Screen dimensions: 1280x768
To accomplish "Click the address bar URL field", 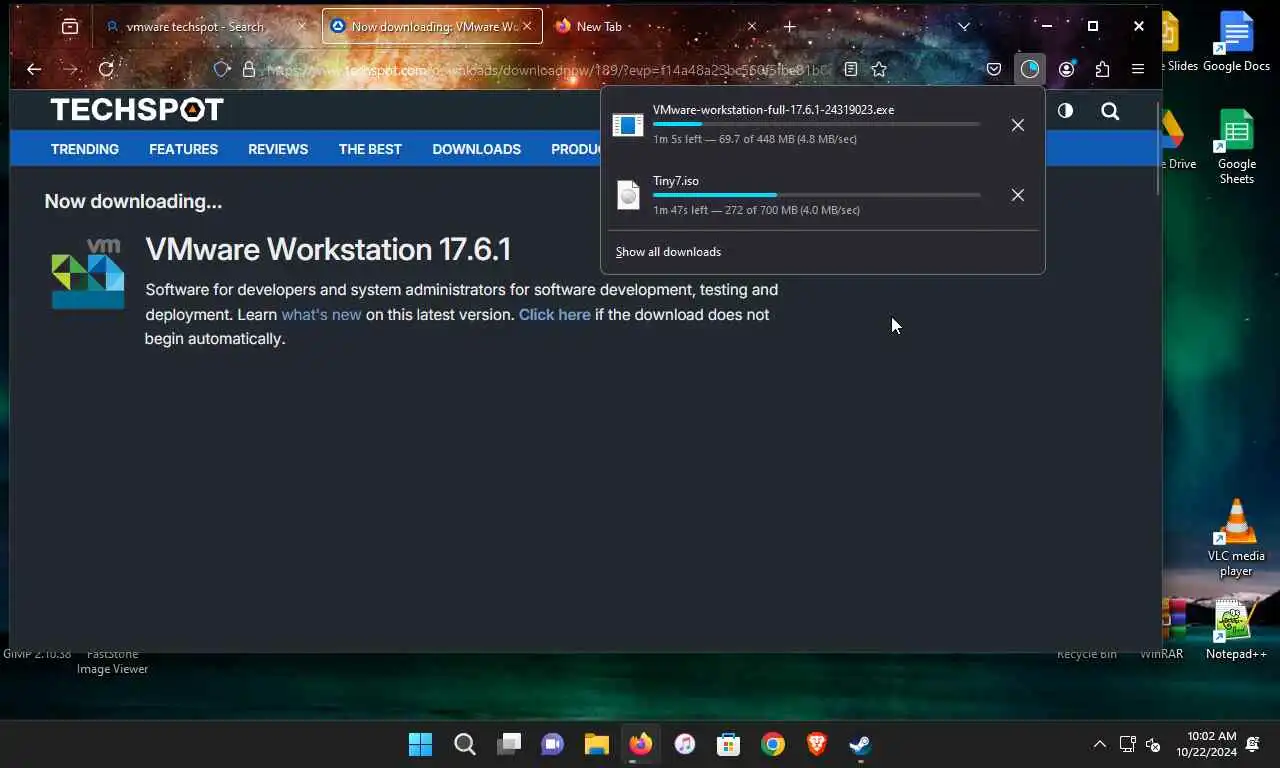I will click(x=547, y=69).
